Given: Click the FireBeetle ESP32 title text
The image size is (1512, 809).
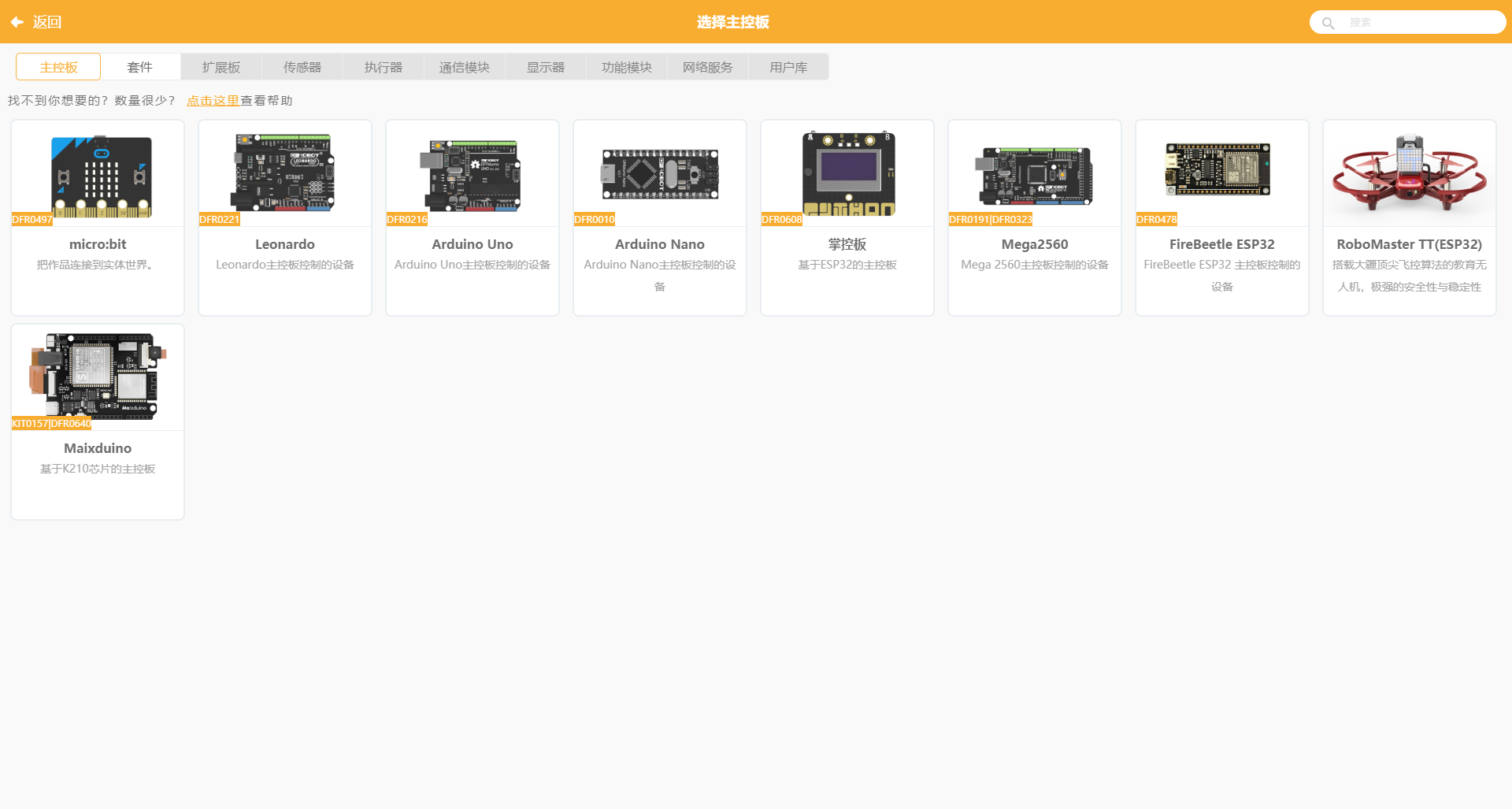Looking at the screenshot, I should tap(1222, 244).
